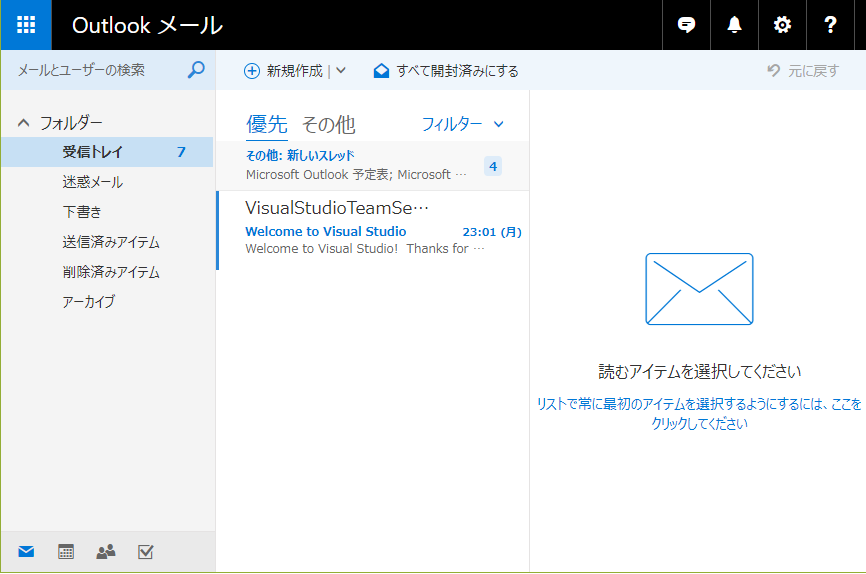Open その他: 新しいスレッド notification row

point(373,165)
